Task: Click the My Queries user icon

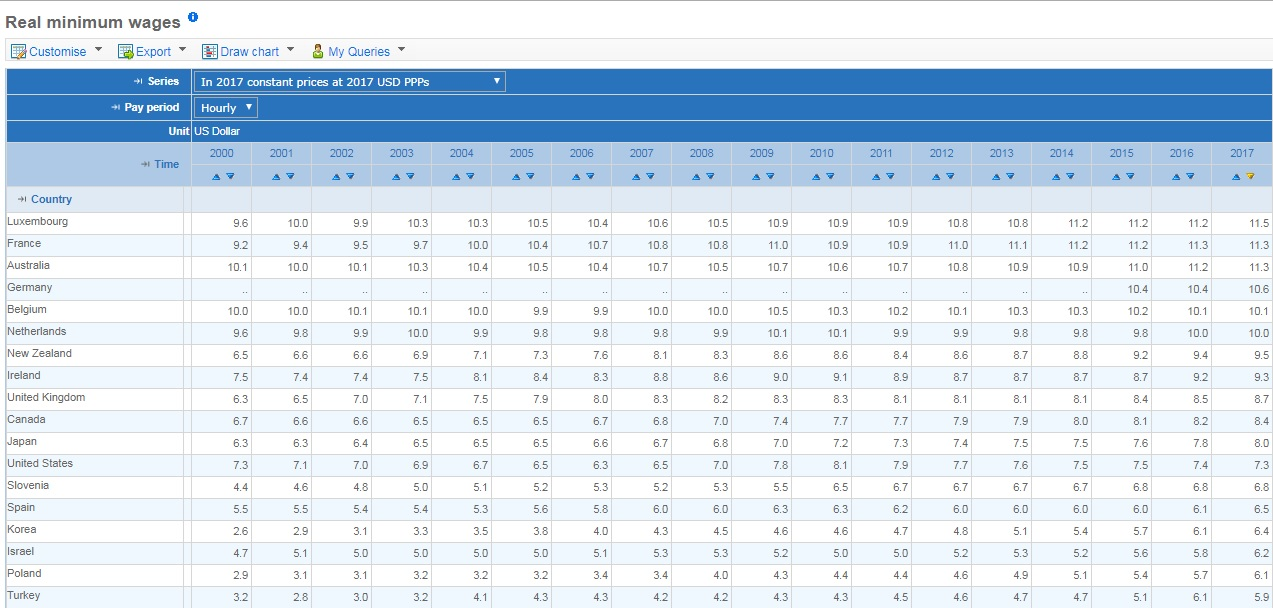Action: coord(318,51)
